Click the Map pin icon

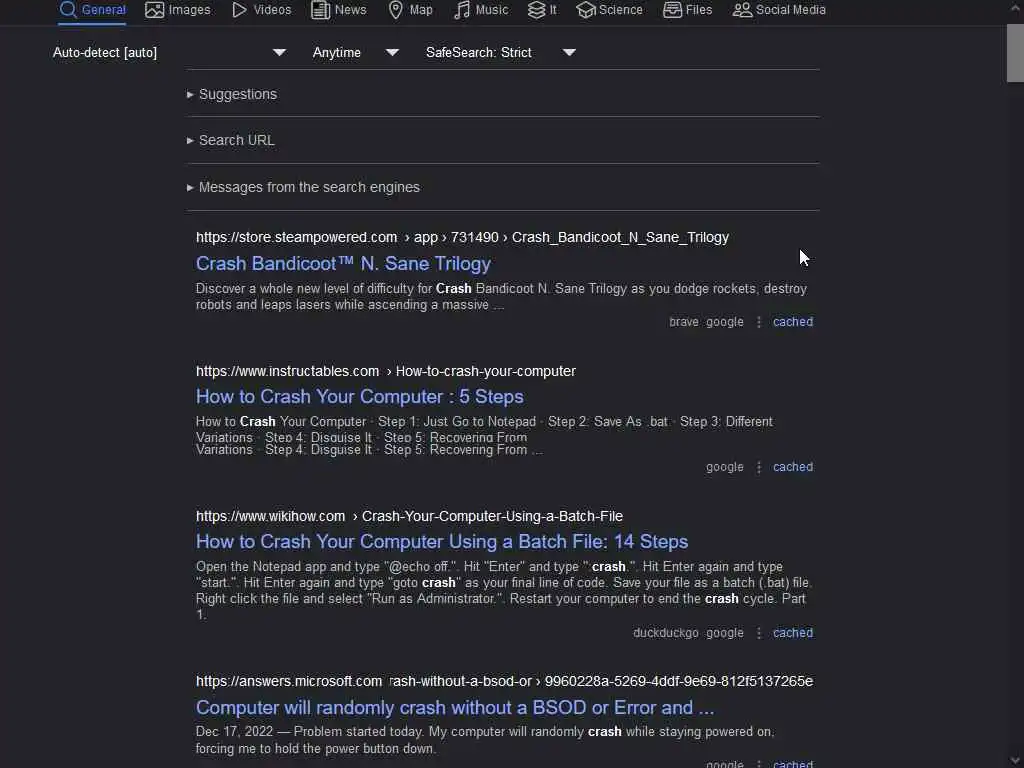tap(395, 10)
